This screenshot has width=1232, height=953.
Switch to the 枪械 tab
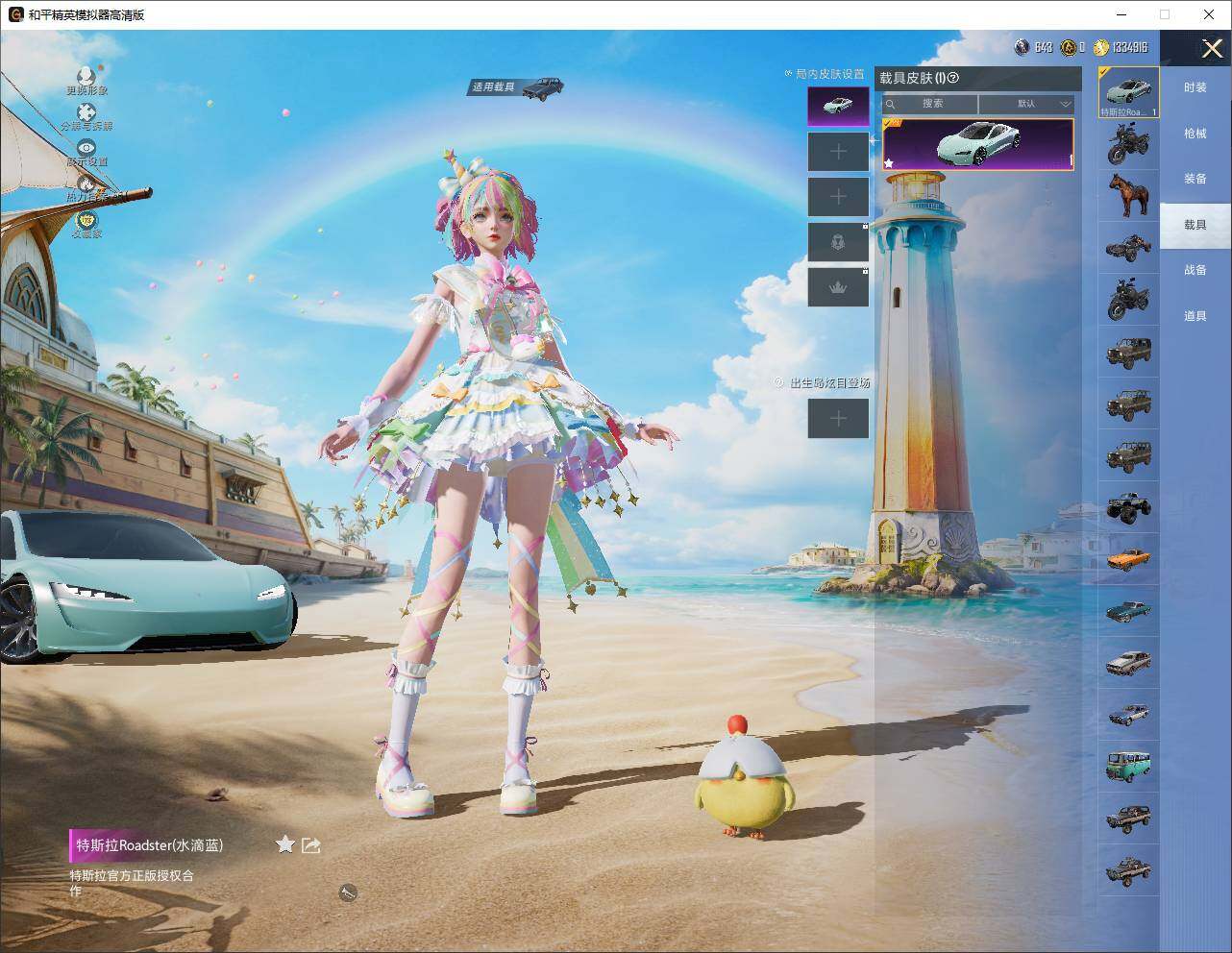click(x=1195, y=134)
